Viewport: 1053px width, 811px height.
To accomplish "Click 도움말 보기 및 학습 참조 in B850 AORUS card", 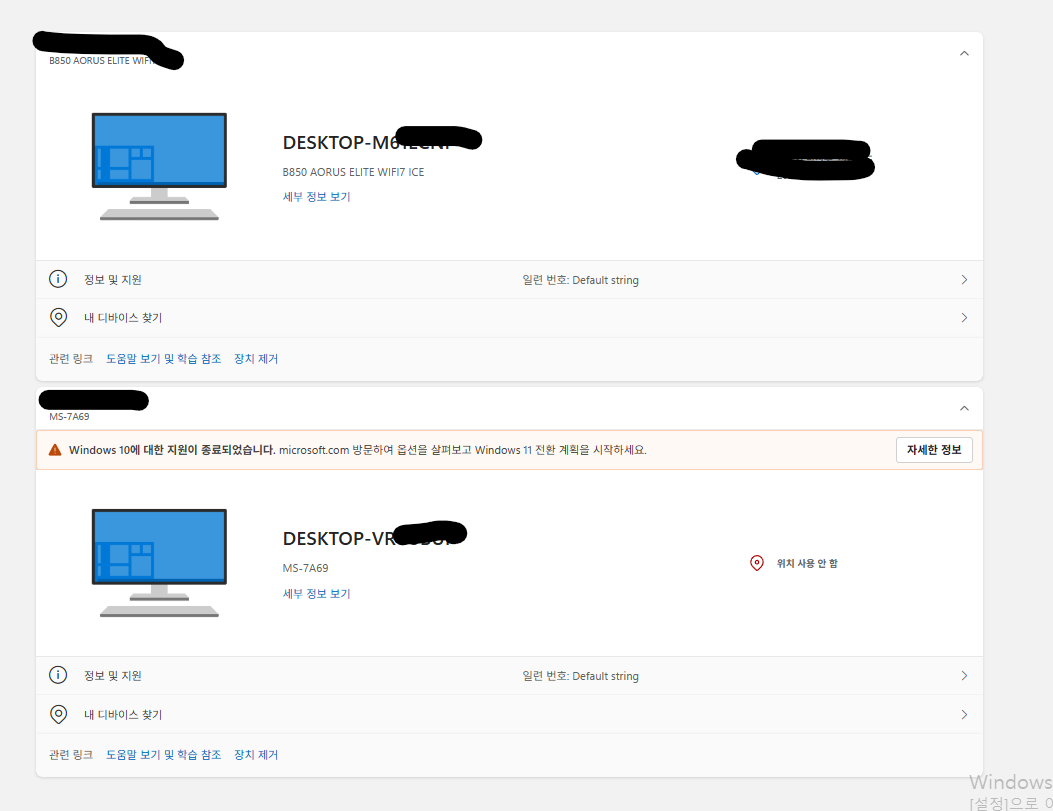I will tap(163, 359).
